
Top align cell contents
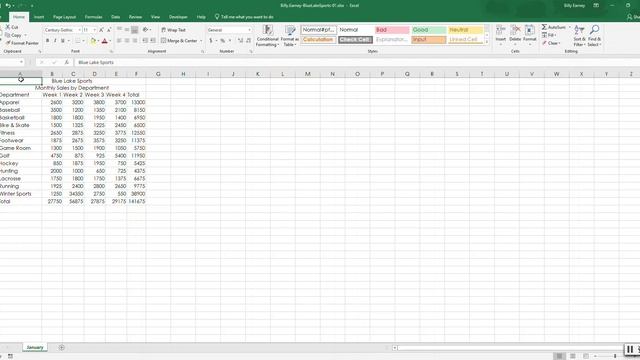tap(120, 30)
